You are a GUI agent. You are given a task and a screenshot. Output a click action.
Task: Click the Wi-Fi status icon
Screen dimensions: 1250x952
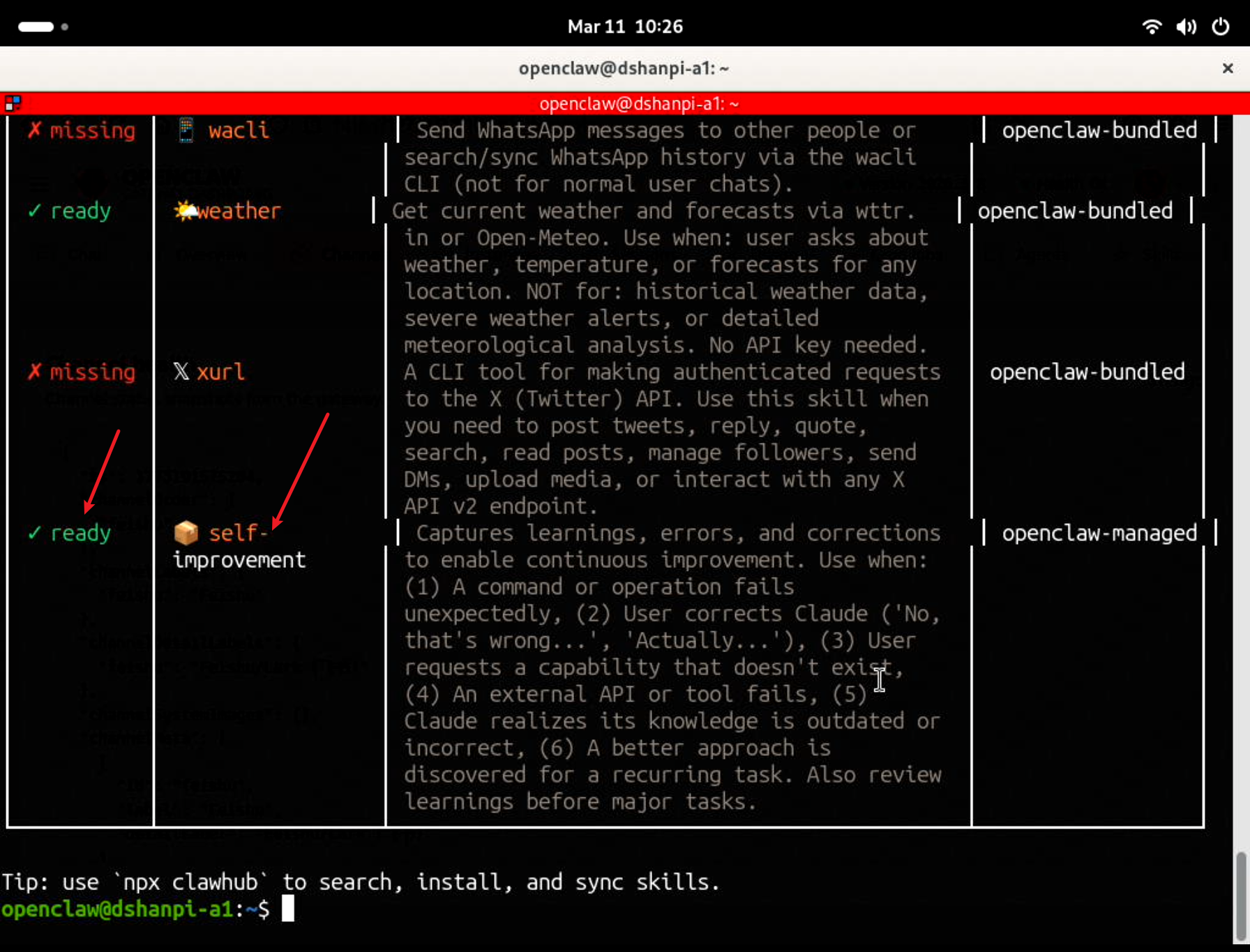[1152, 27]
